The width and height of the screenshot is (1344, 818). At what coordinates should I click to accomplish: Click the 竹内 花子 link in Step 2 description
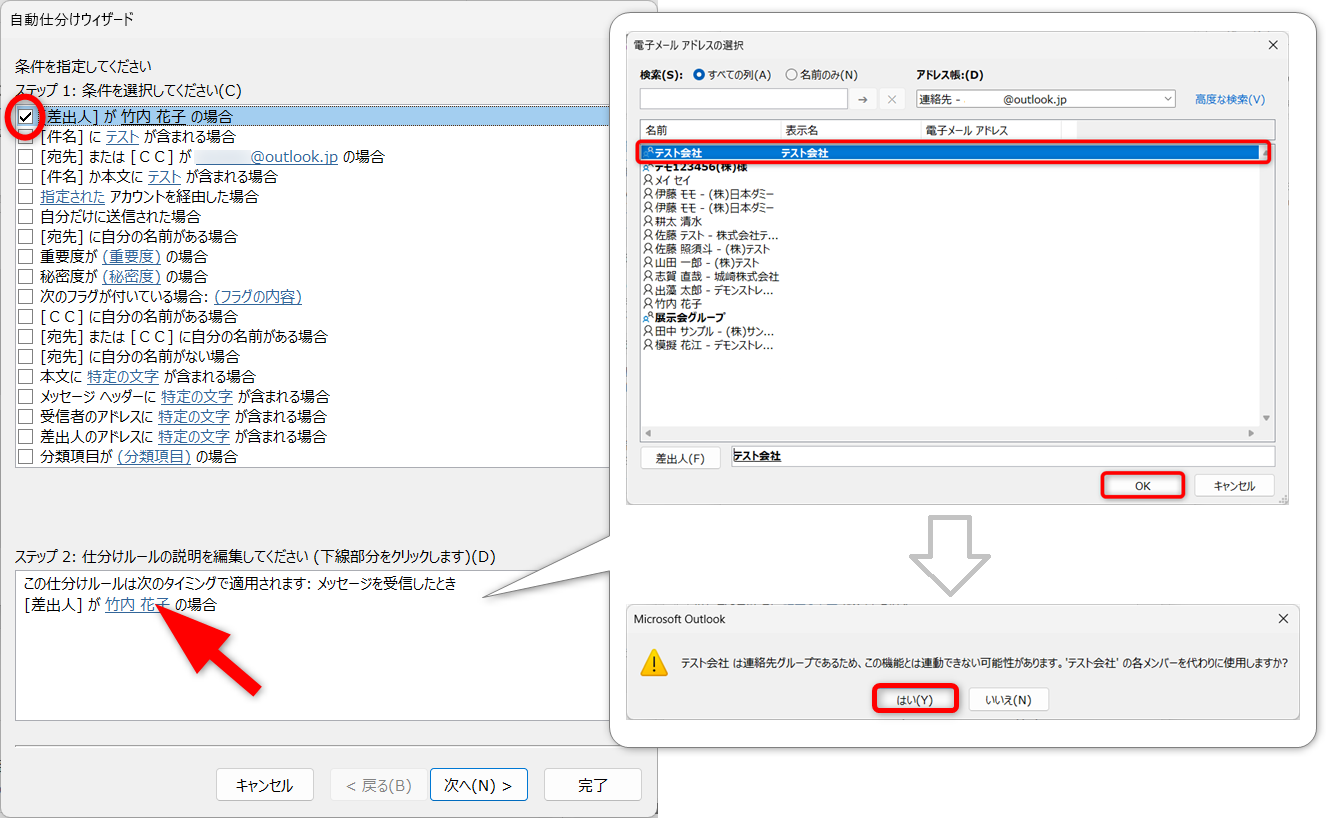coord(137,605)
